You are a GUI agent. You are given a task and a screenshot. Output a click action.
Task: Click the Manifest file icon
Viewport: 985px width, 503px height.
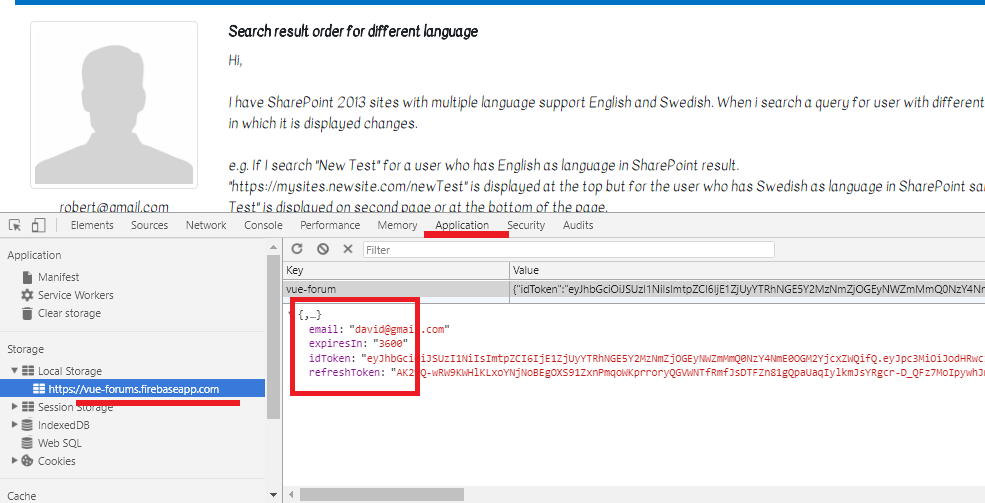pyautogui.click(x=27, y=277)
